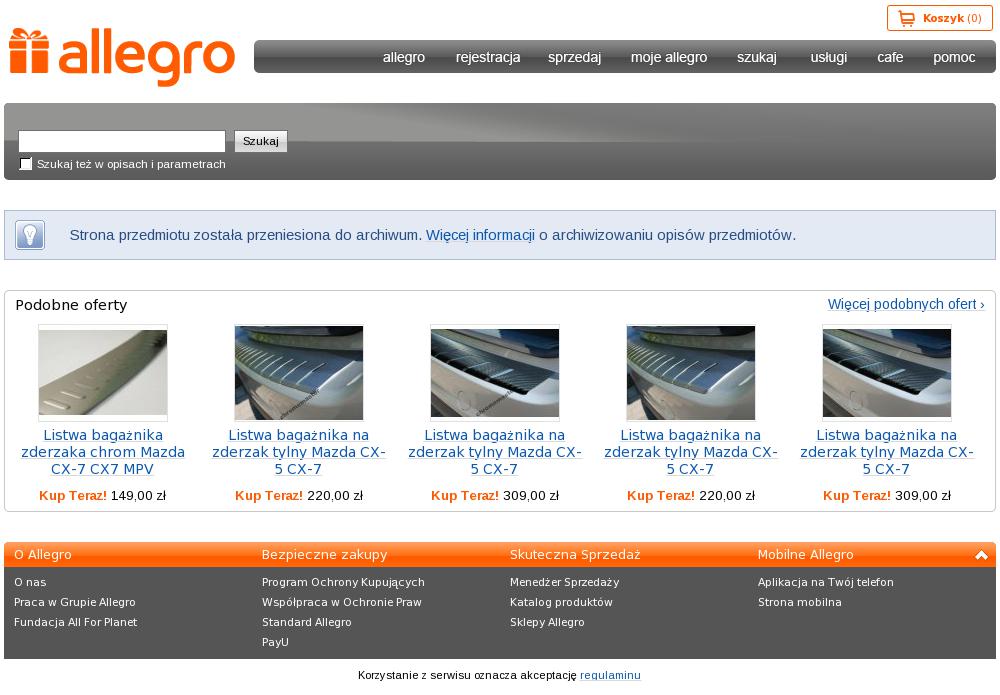Screen dimensions: 1000x695
Task: Enable Szukaj też w opisach i parametrach
Action: (26, 164)
